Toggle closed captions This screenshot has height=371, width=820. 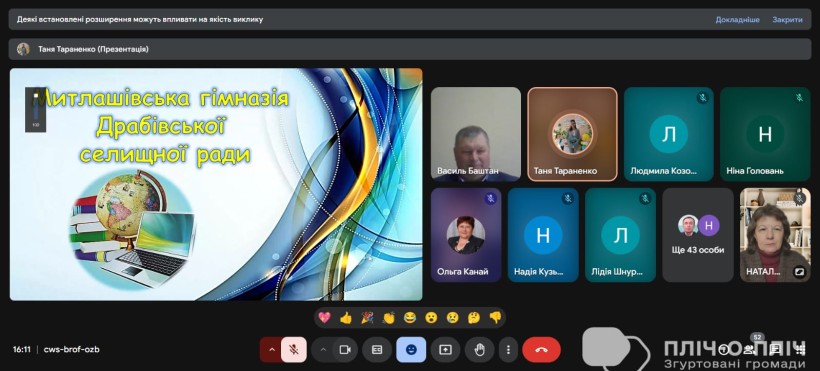377,350
